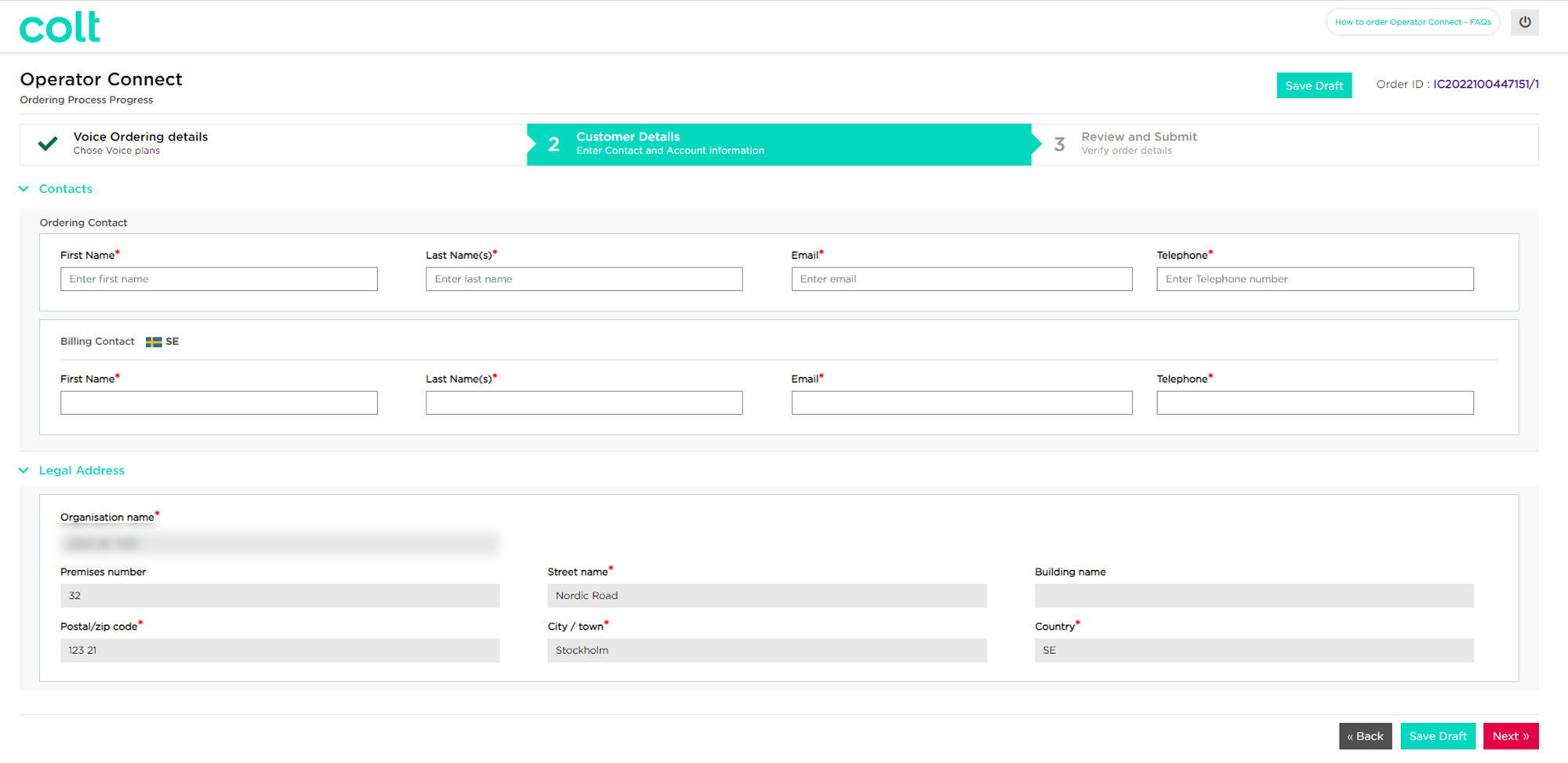Open How to order Operator Connect FAQs
Image resolution: width=1568 pixels, height=763 pixels.
coord(1412,22)
